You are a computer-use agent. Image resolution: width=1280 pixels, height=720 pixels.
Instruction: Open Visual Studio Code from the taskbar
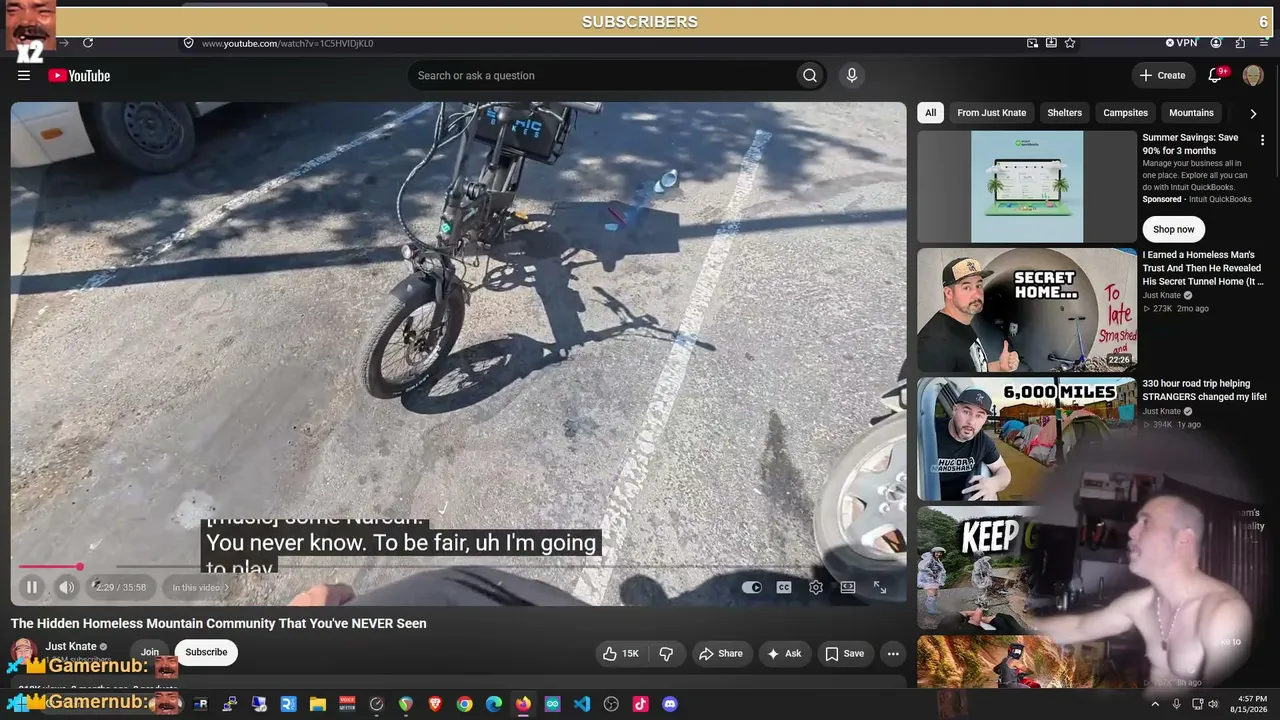click(582, 704)
